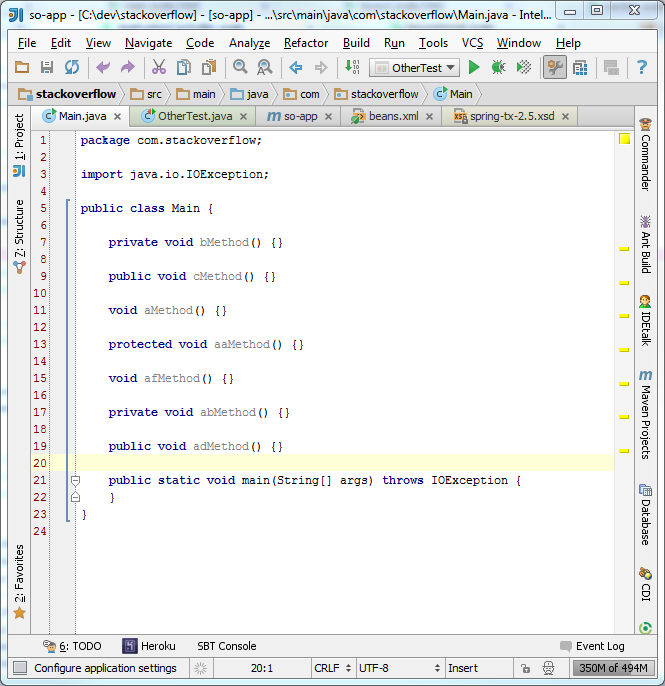Click the Hector inspector status bar icon
The height and width of the screenshot is (686, 665).
click(548, 668)
